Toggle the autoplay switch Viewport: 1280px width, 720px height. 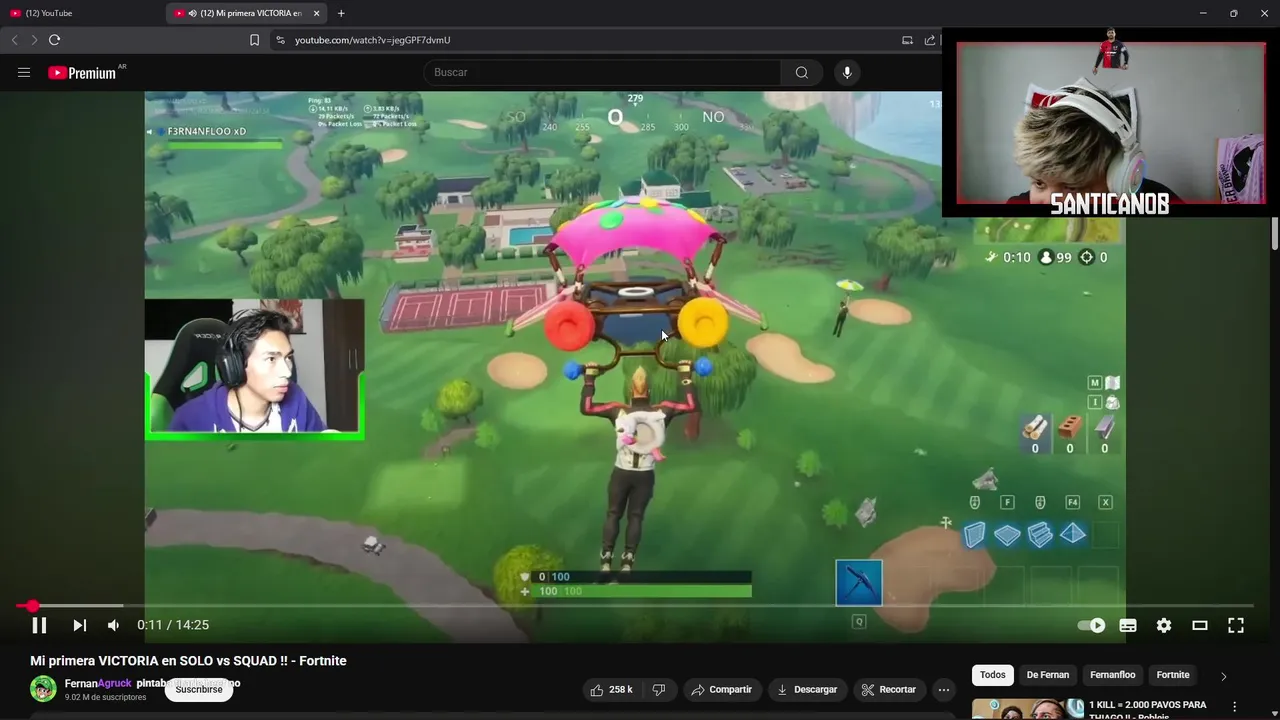click(x=1091, y=625)
